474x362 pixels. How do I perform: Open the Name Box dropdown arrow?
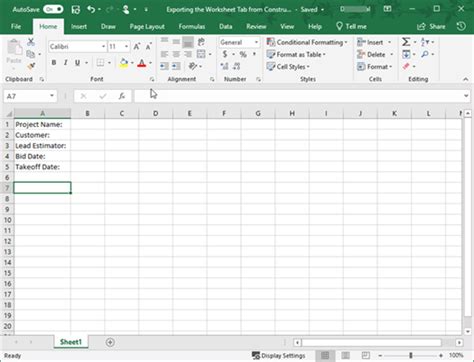click(x=52, y=96)
